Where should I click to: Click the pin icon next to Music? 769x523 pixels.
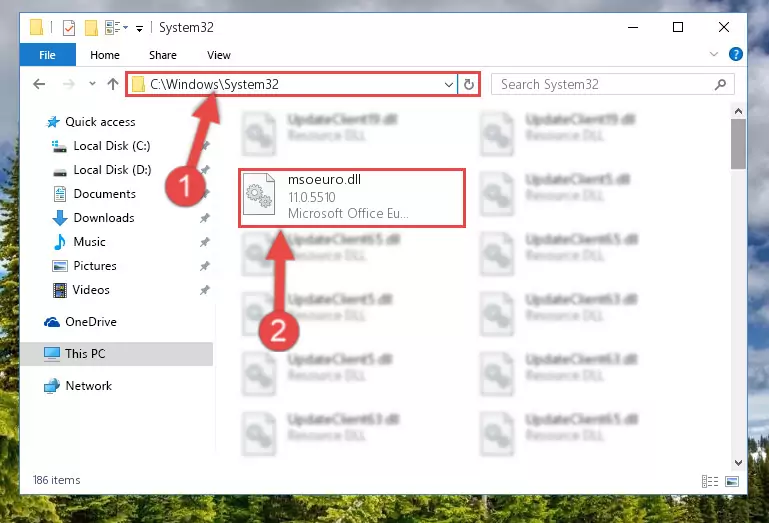click(205, 242)
